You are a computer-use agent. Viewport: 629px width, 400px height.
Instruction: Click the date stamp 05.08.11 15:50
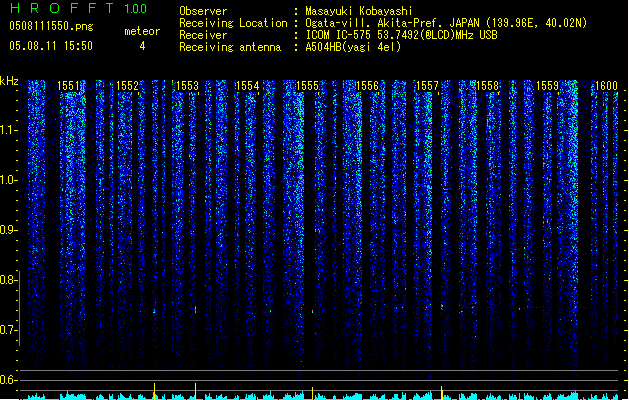pyautogui.click(x=51, y=46)
